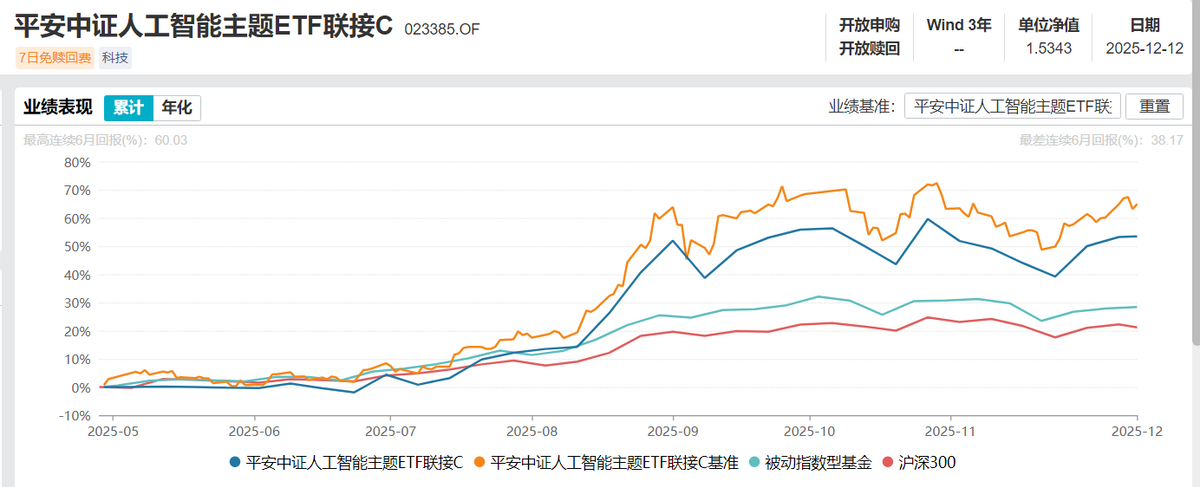
Task: Click the orange legend marker for 联接C基准
Action: 481,462
